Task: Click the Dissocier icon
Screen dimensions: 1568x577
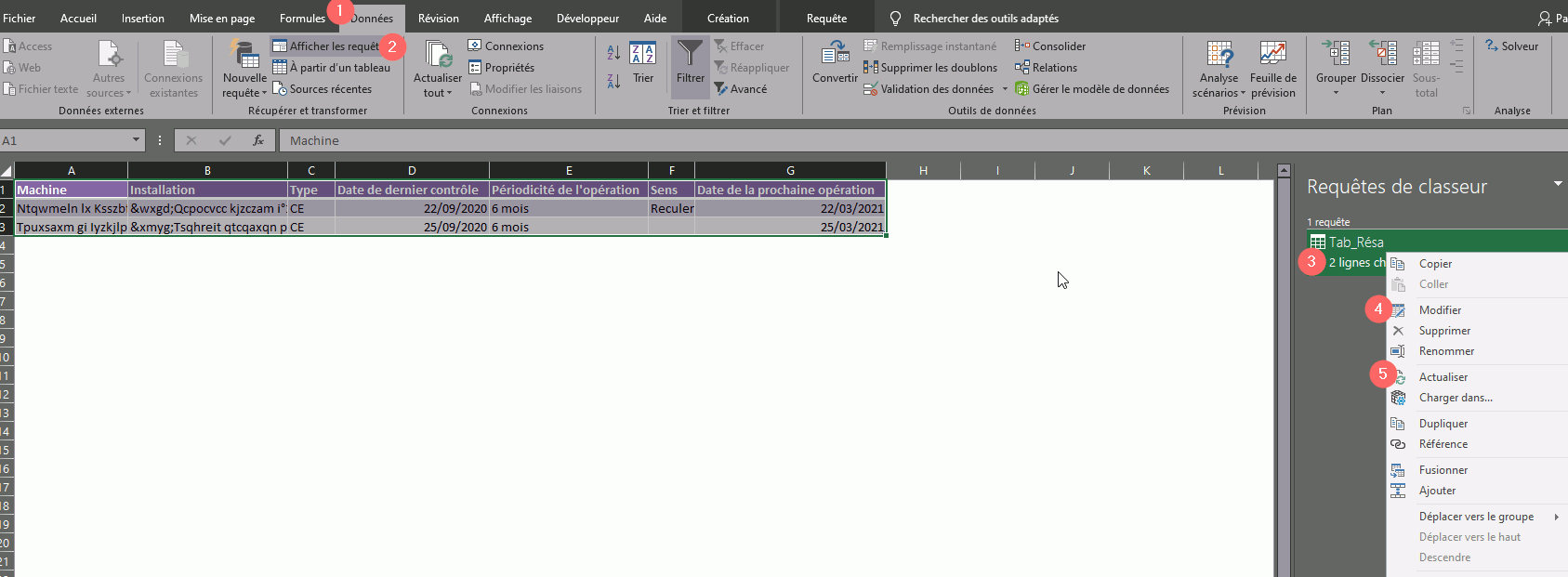Action: coord(1382,55)
